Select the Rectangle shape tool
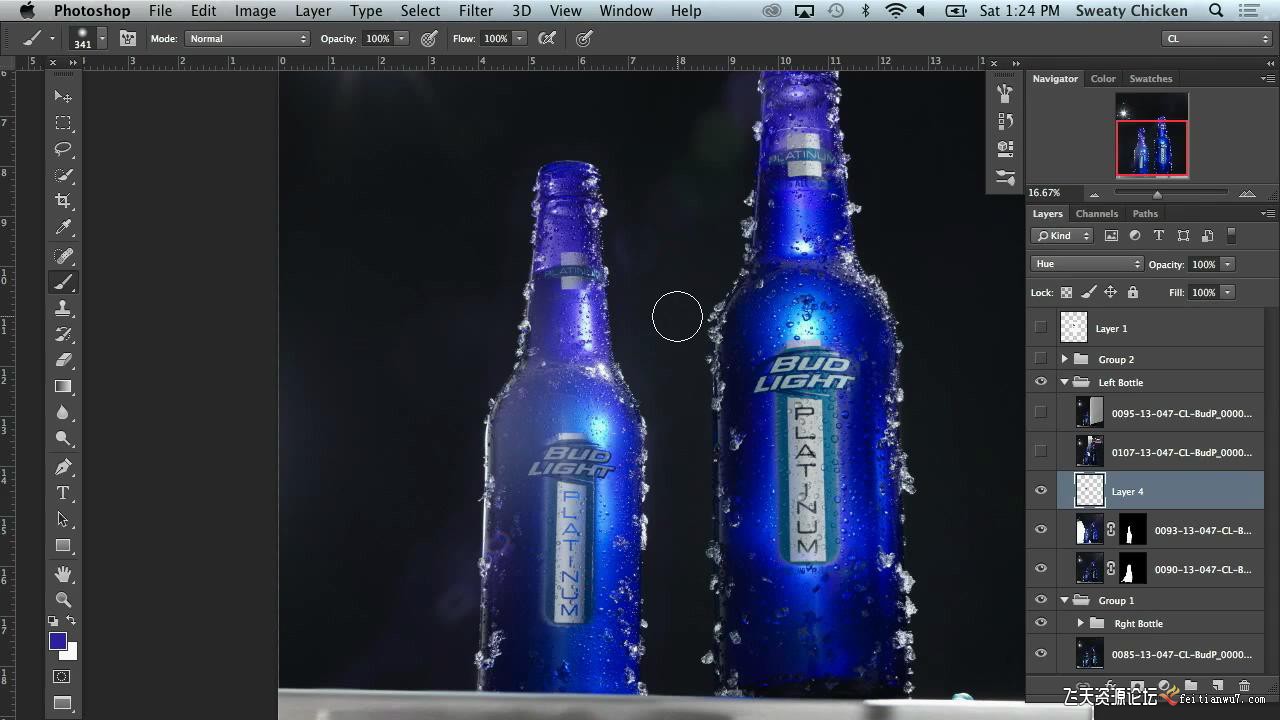The height and width of the screenshot is (720, 1280). click(63, 545)
